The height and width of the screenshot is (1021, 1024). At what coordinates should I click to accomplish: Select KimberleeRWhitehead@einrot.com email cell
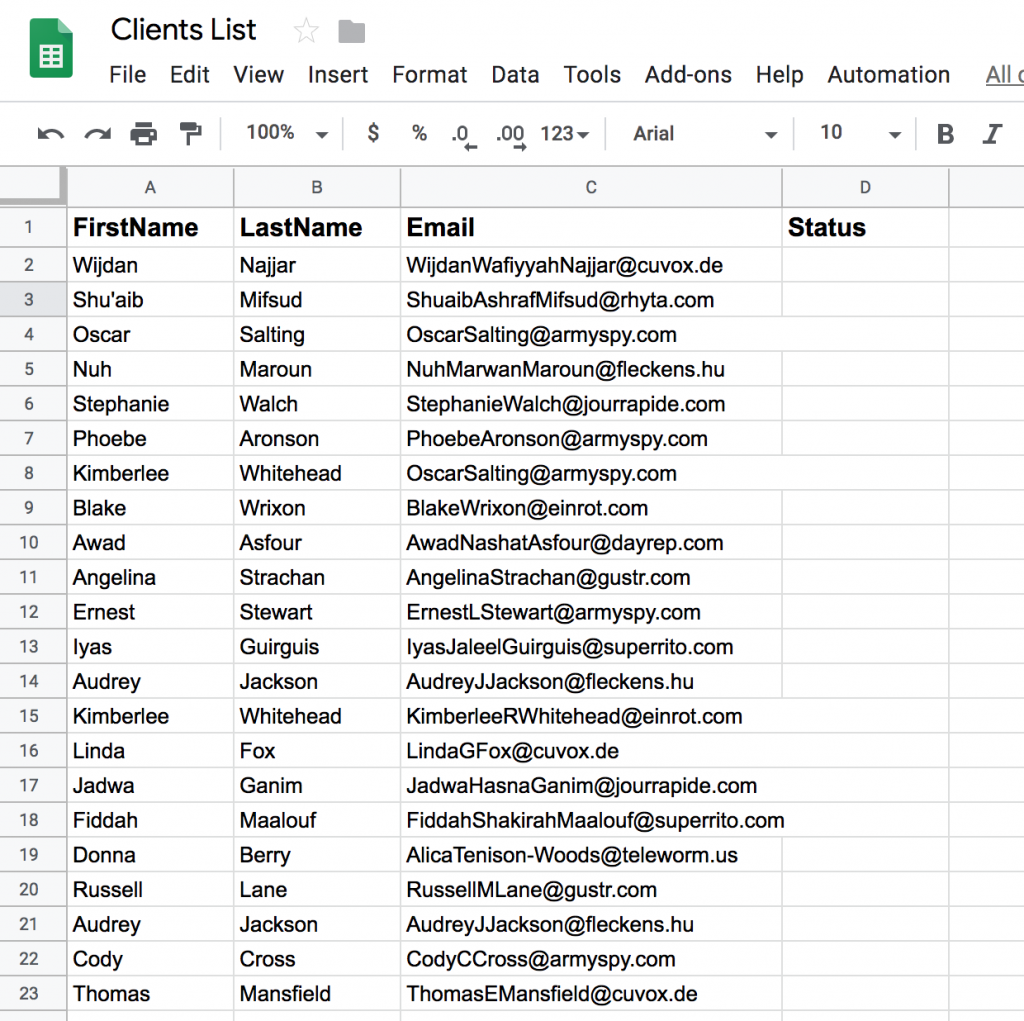pos(591,716)
